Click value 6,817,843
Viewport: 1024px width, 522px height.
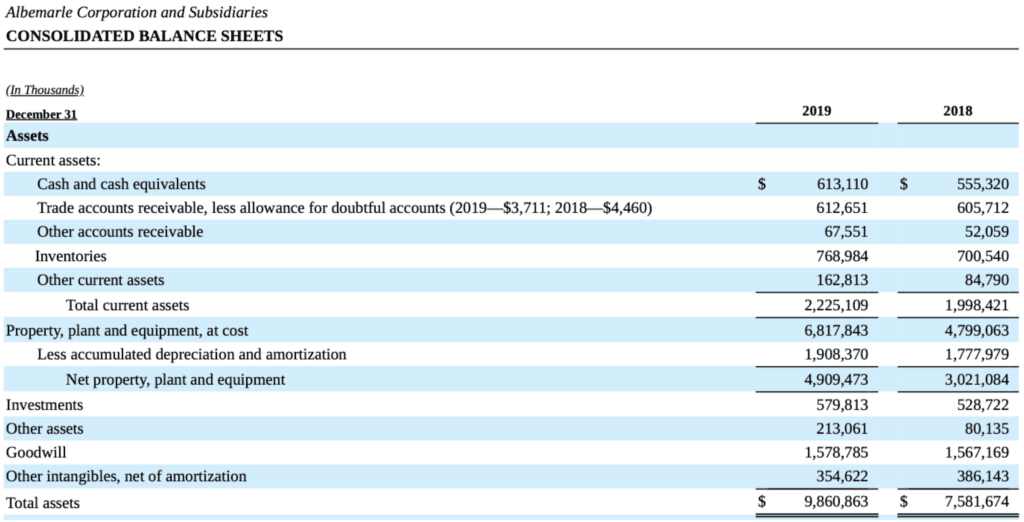click(836, 331)
